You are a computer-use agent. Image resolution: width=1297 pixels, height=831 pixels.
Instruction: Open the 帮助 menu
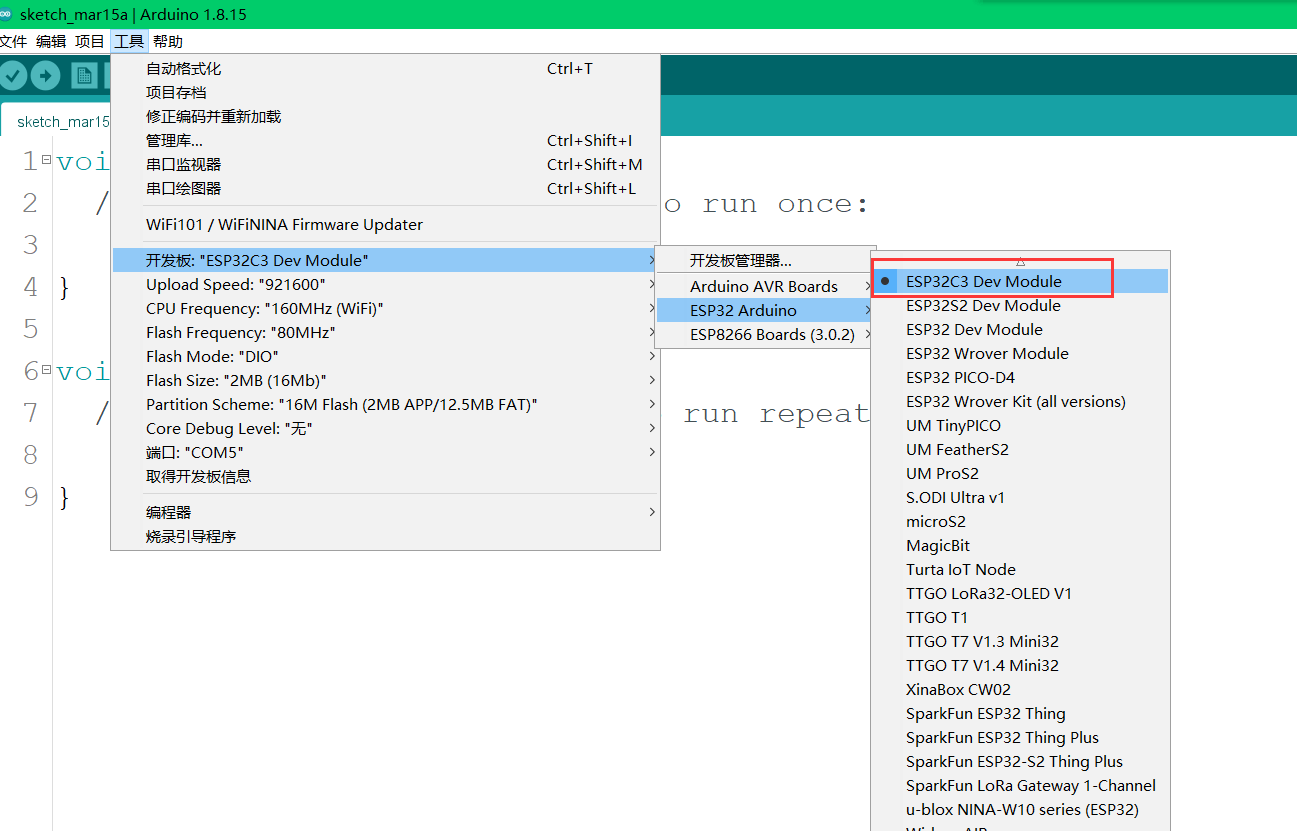pos(168,41)
